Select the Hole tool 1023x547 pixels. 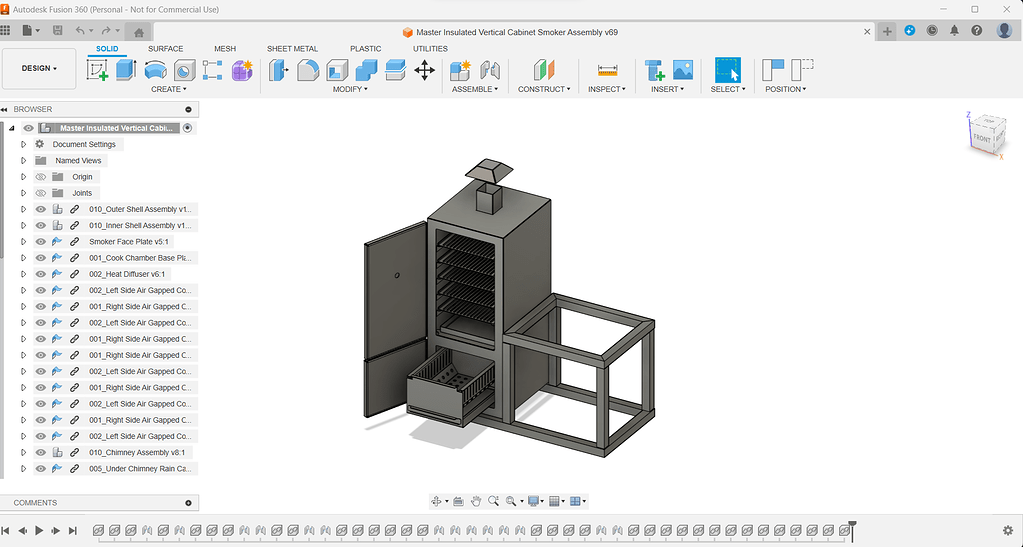(x=184, y=70)
